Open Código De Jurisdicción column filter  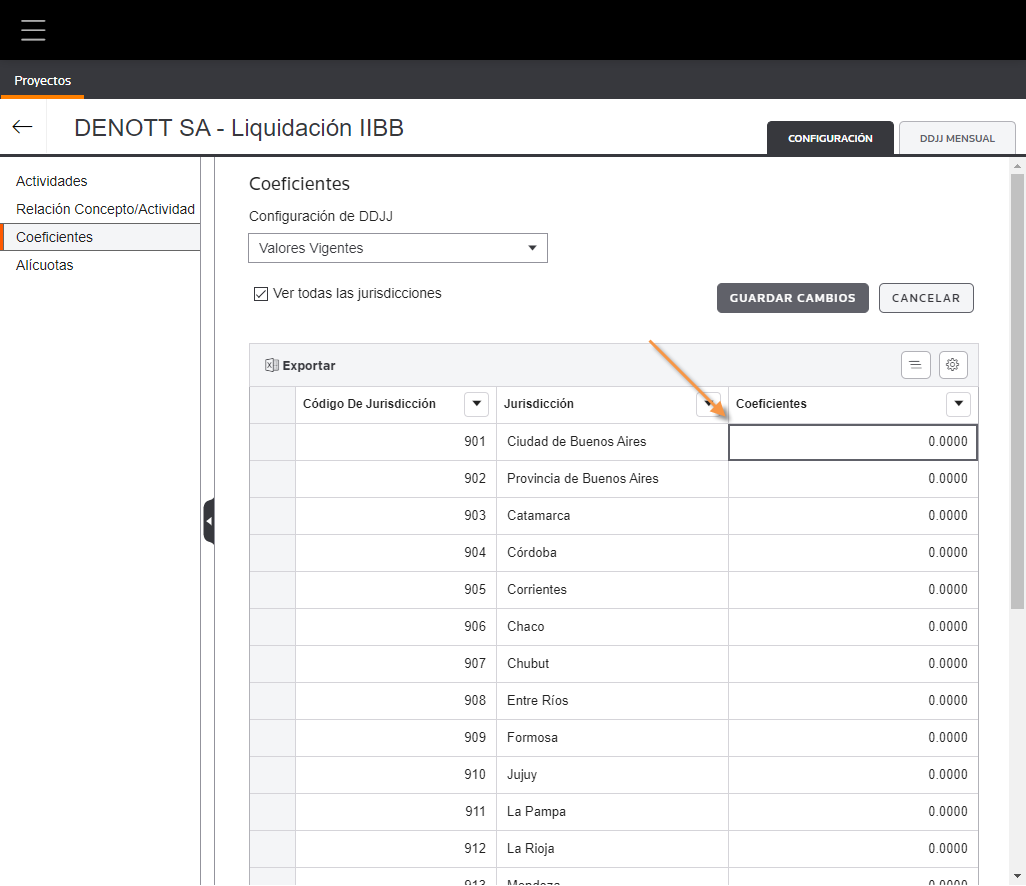[x=476, y=404]
